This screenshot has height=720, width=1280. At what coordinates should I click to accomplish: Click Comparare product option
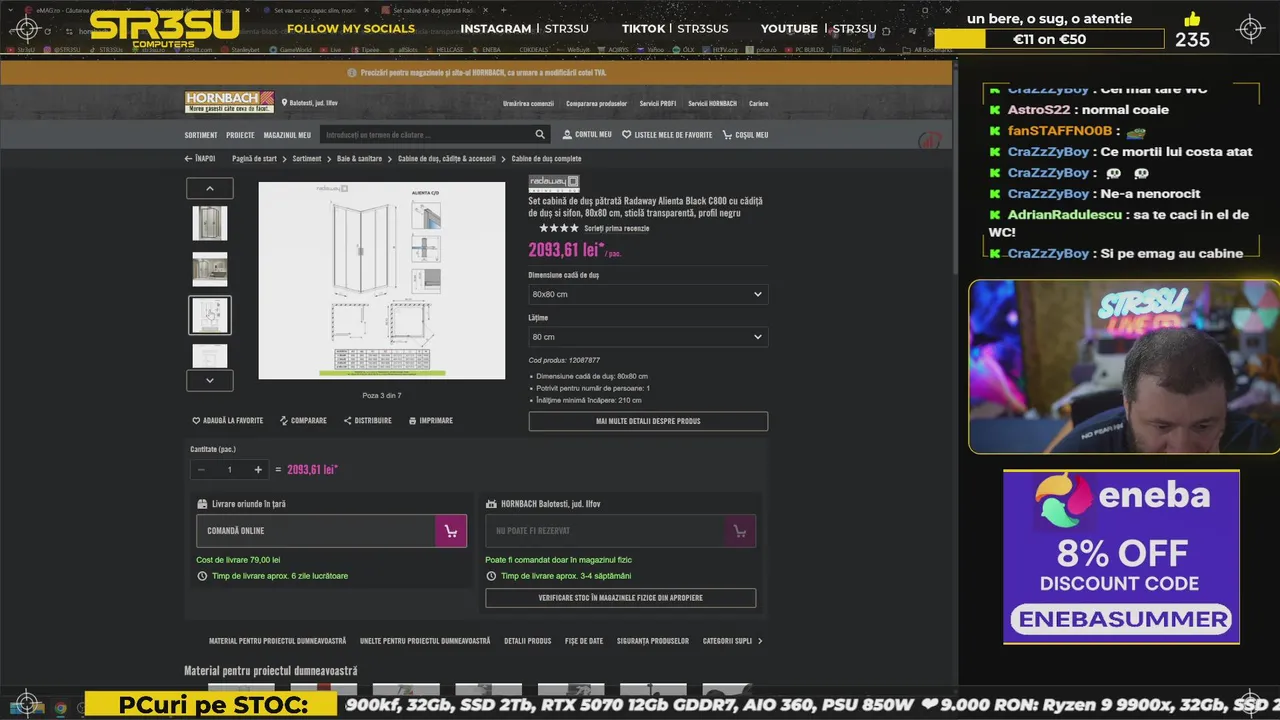pos(303,421)
